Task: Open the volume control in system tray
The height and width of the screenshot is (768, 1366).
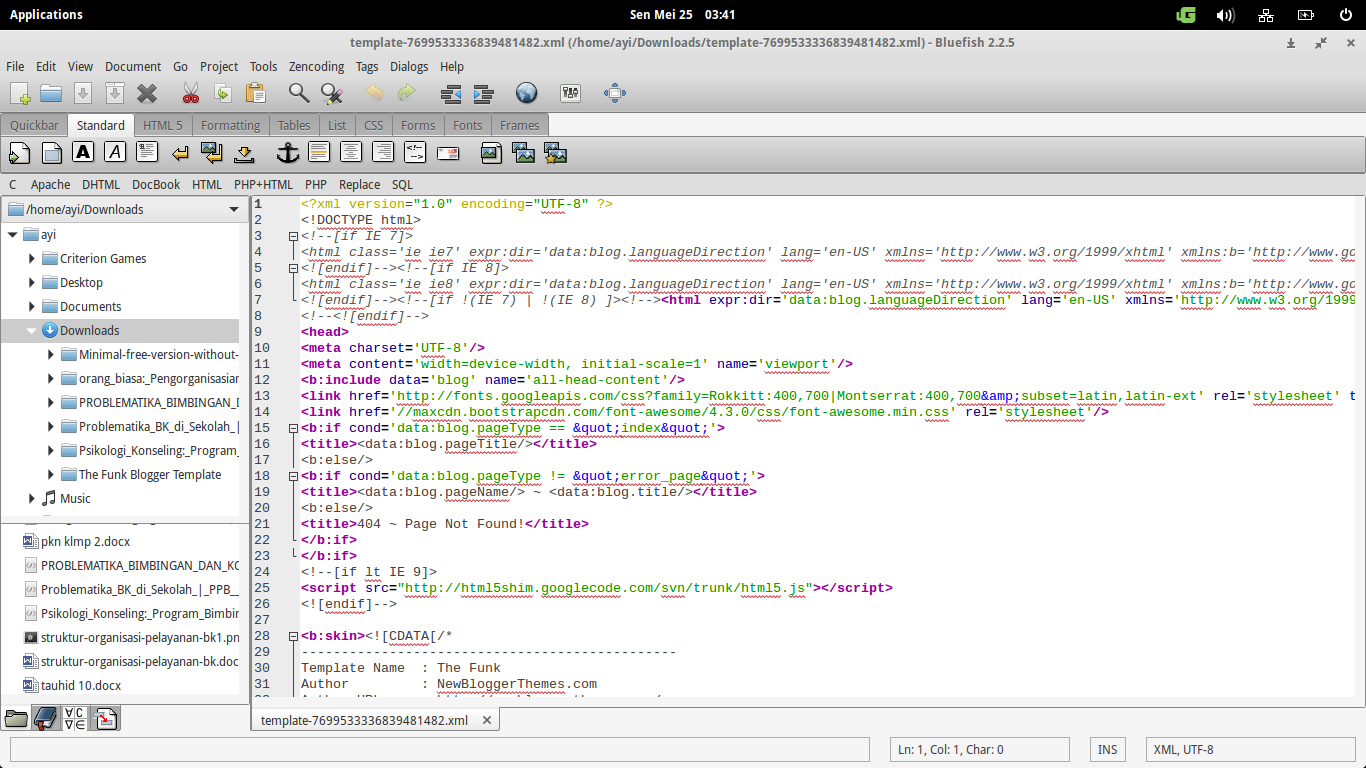Action: (1225, 15)
